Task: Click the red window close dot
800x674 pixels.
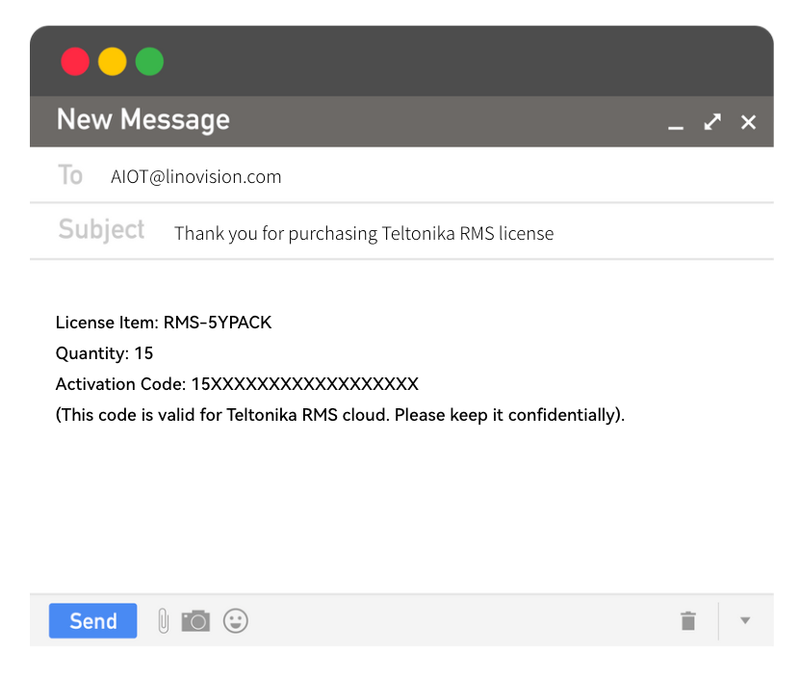Action: [75, 62]
